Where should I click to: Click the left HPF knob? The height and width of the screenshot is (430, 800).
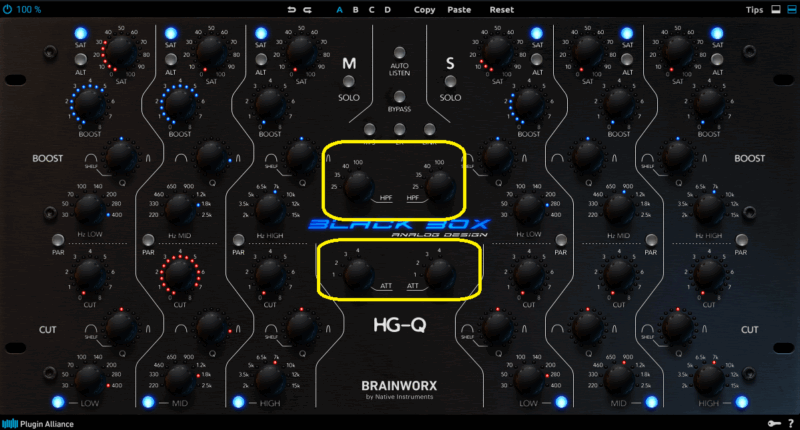point(358,187)
